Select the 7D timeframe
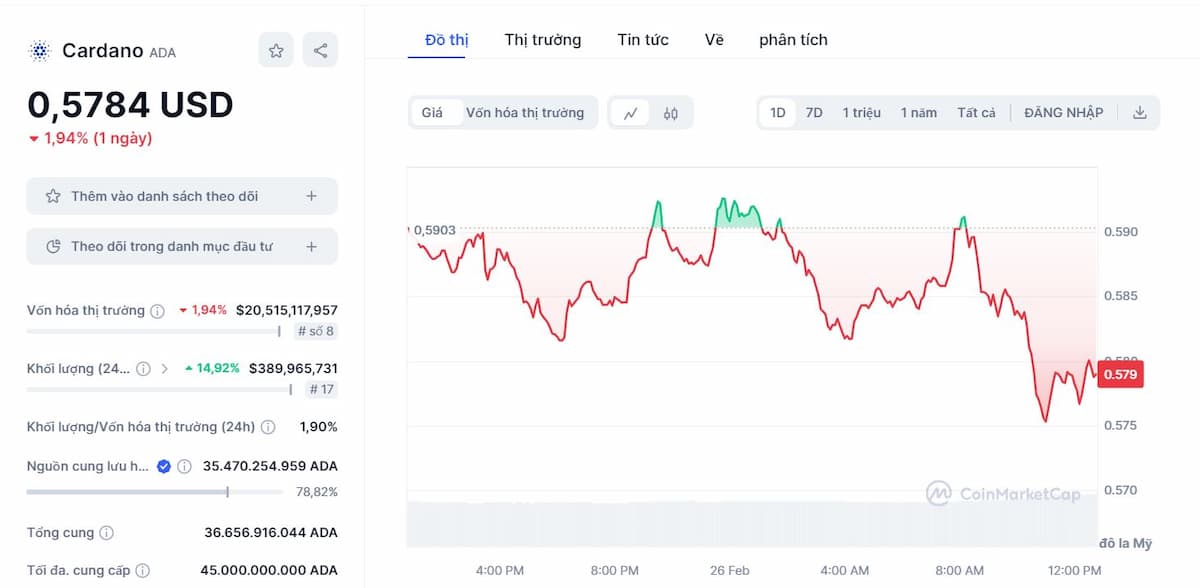The height and width of the screenshot is (588, 1200). 814,112
